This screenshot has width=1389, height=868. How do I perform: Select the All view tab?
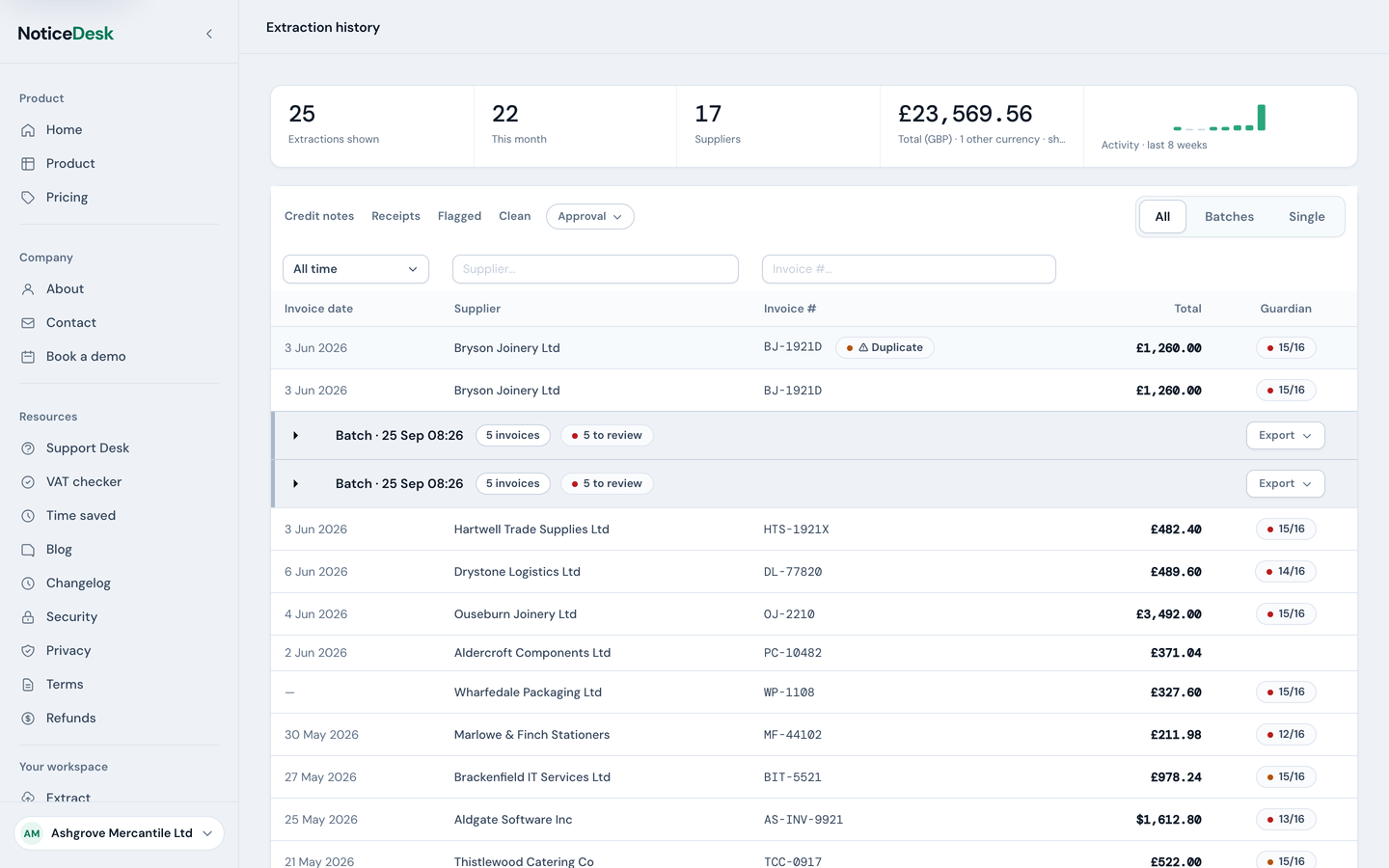click(x=1162, y=217)
